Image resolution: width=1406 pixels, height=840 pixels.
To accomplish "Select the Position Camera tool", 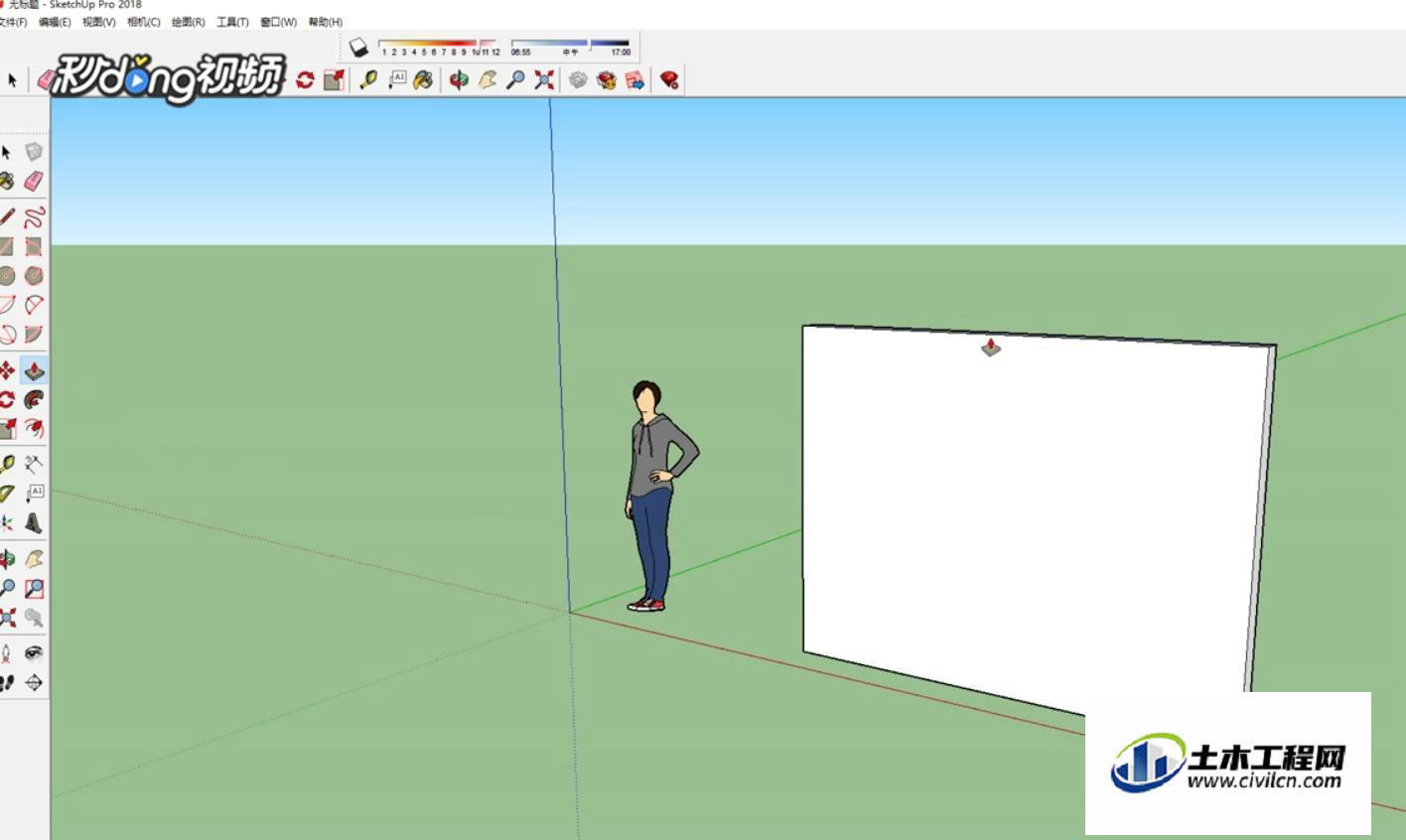I will [x=6, y=653].
